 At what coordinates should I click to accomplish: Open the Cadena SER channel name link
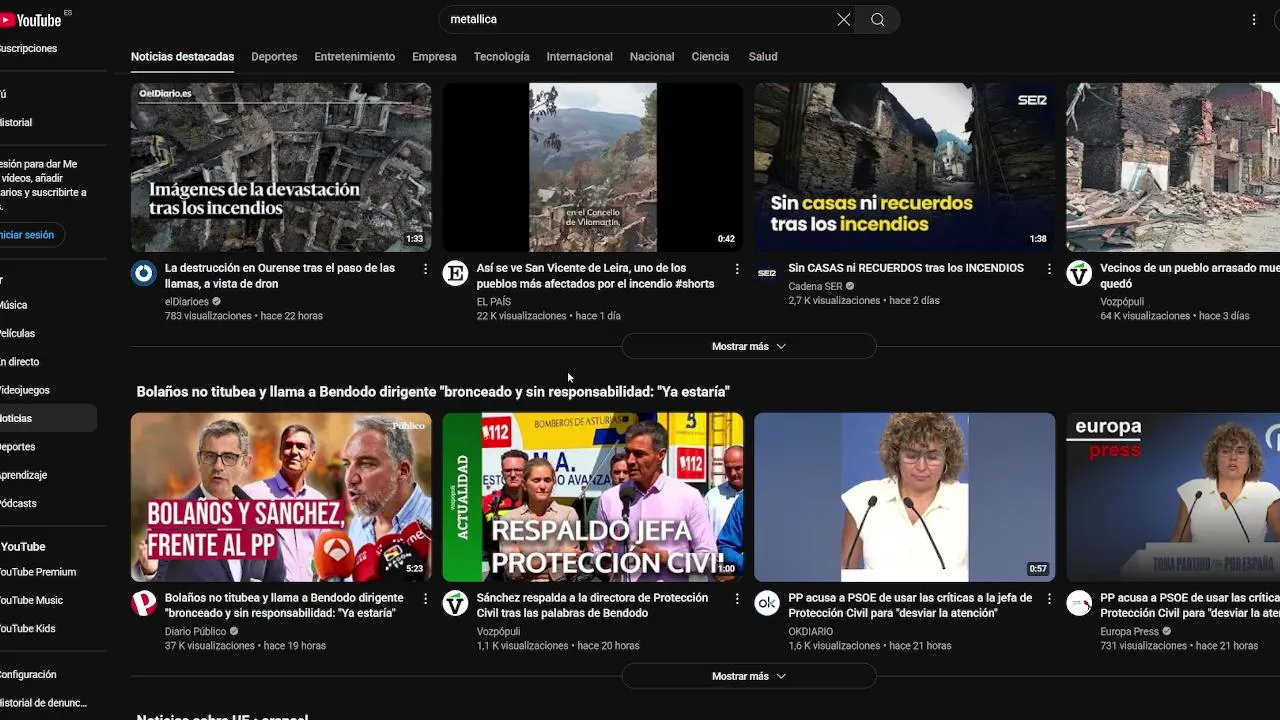tap(815, 286)
